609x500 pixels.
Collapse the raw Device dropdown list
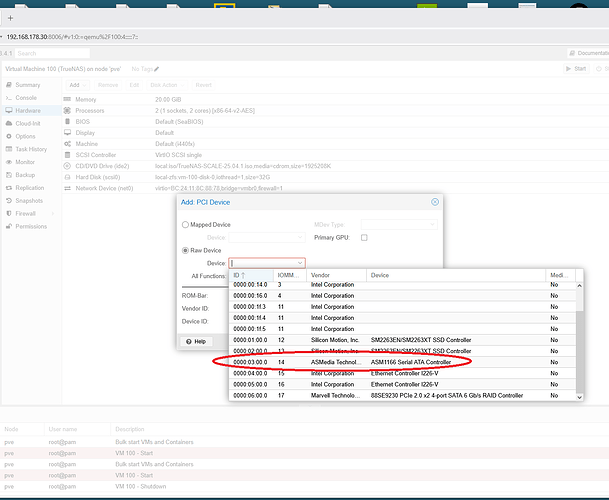pyautogui.click(x=299, y=263)
